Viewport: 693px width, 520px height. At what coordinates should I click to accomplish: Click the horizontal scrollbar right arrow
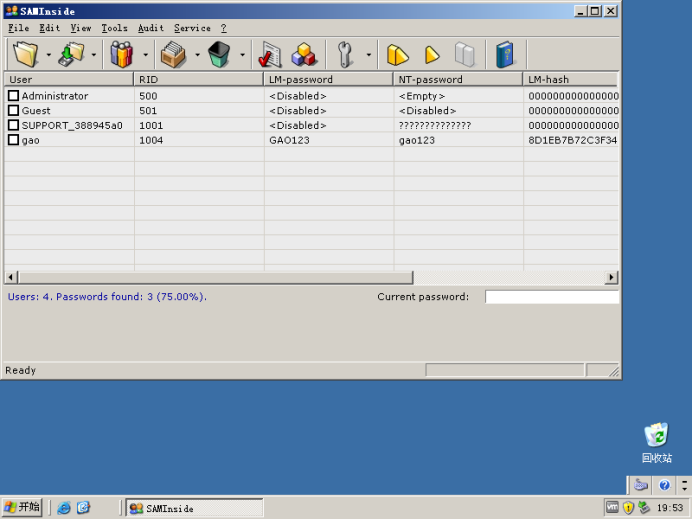611,277
